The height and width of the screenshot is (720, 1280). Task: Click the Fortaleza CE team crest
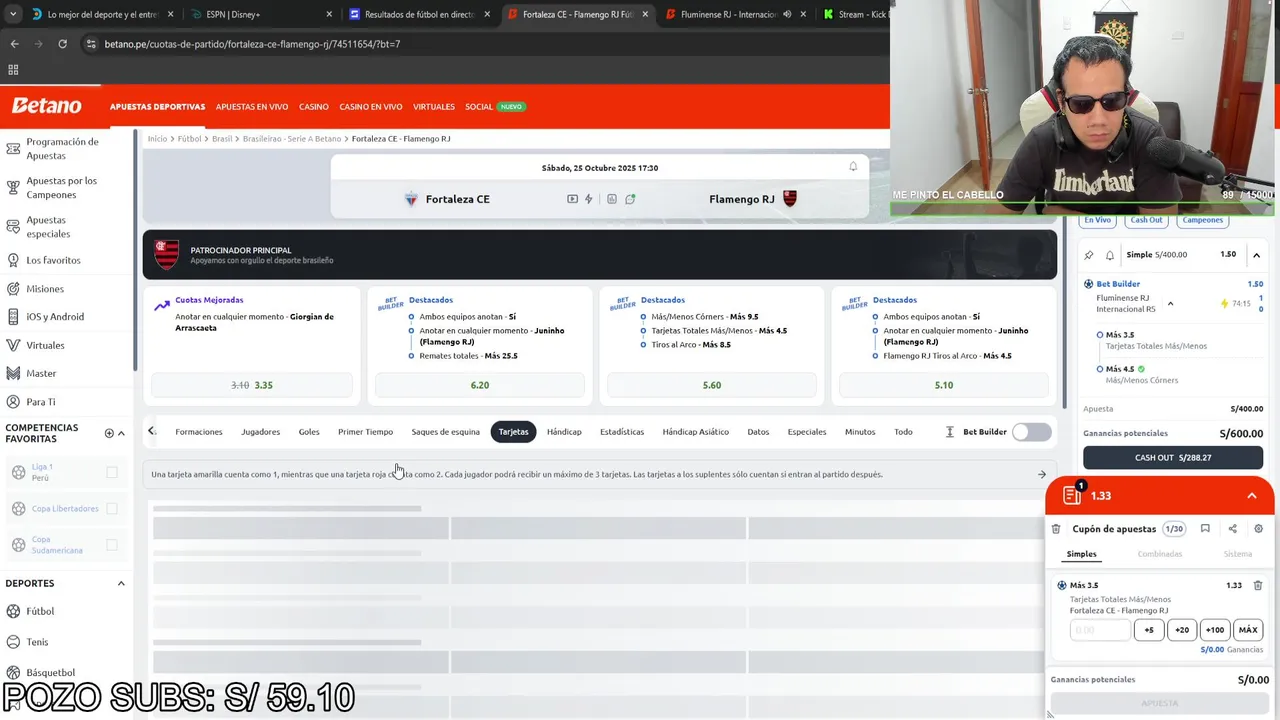coord(411,199)
